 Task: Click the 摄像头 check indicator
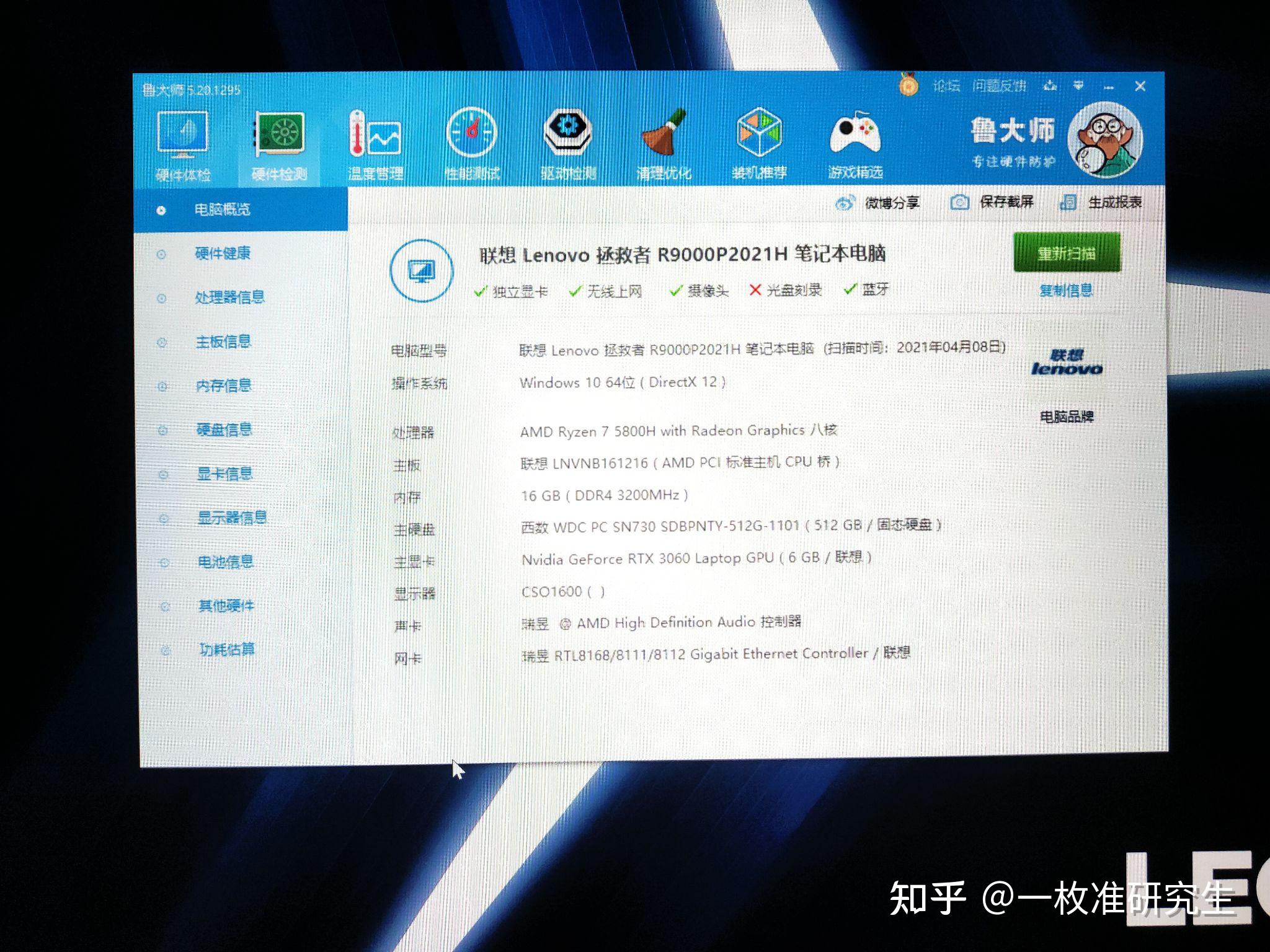pos(699,290)
